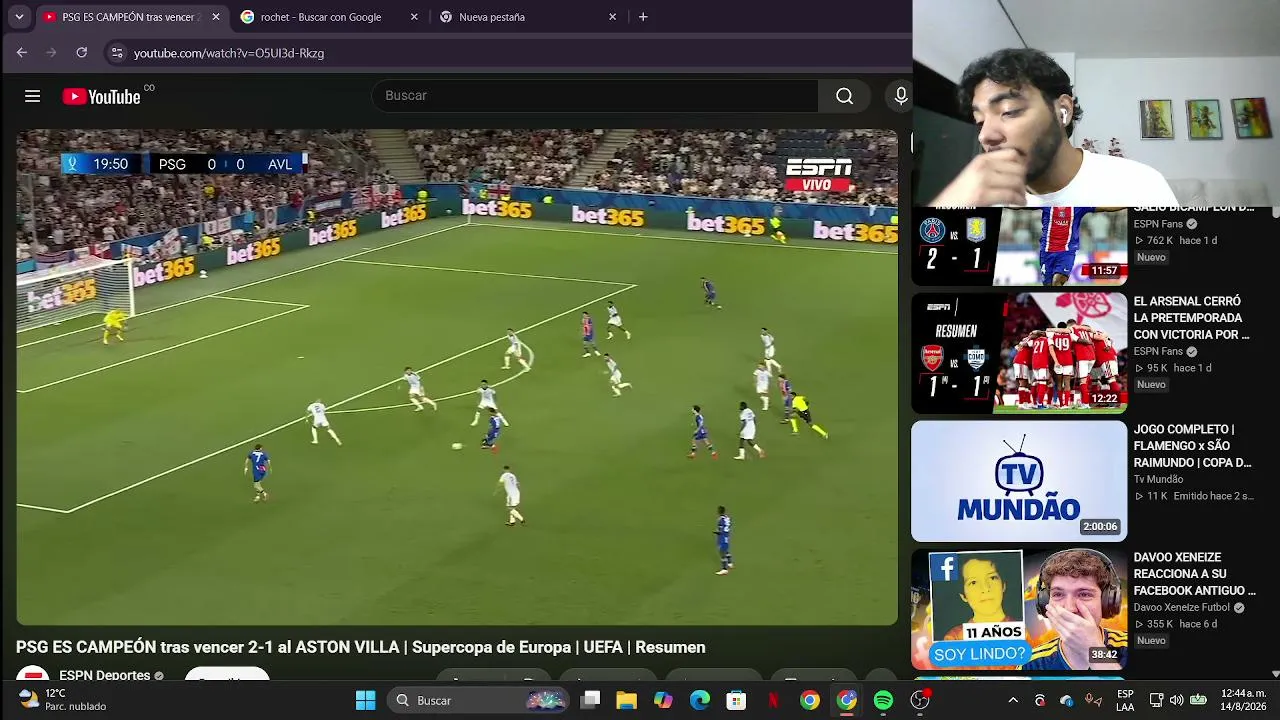Open a new browser tab
Viewport: 1280px width, 720px height.
643,17
